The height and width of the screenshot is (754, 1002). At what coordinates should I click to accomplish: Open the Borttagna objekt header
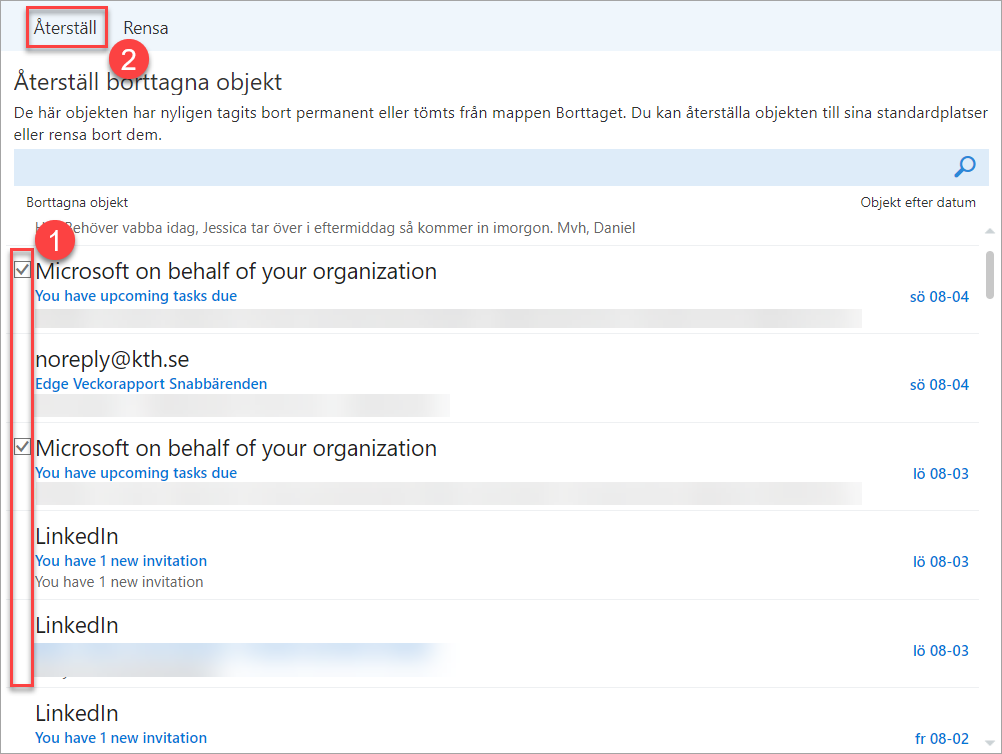tap(77, 202)
